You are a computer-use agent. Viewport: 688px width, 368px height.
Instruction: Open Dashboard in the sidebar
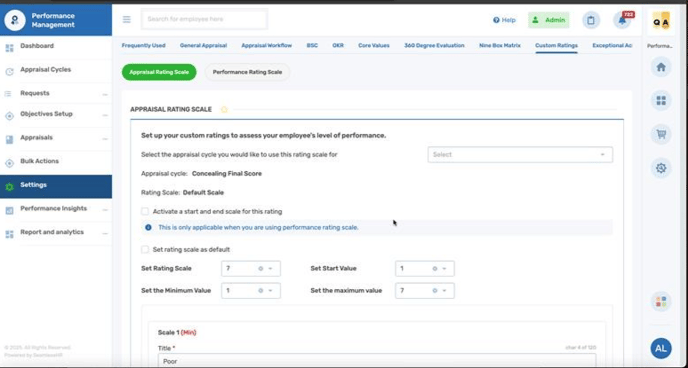point(37,46)
